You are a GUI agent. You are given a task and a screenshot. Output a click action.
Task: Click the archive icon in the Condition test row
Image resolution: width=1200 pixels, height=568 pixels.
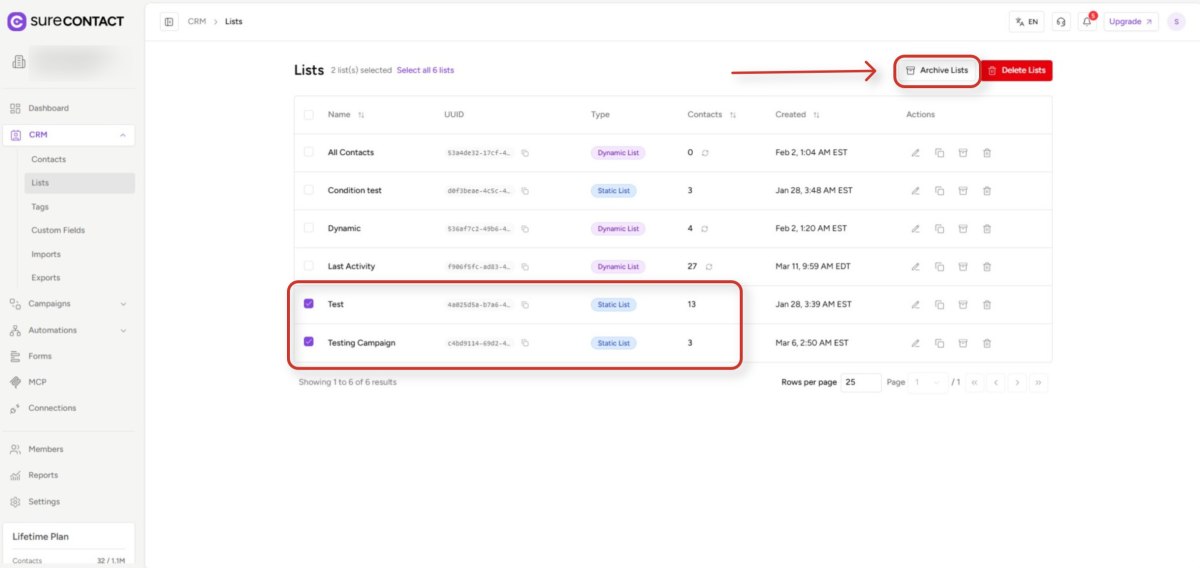pyautogui.click(x=963, y=191)
